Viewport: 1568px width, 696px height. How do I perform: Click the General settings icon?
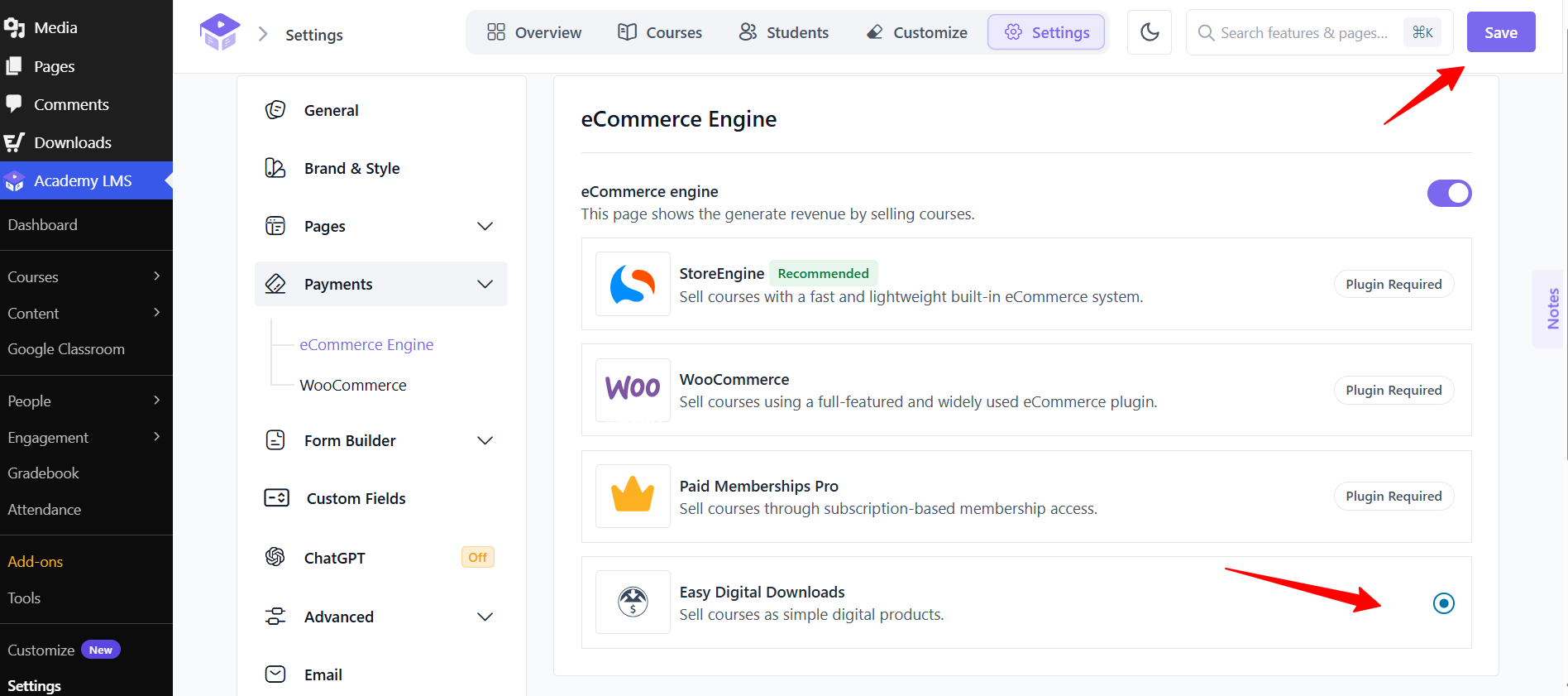275,110
